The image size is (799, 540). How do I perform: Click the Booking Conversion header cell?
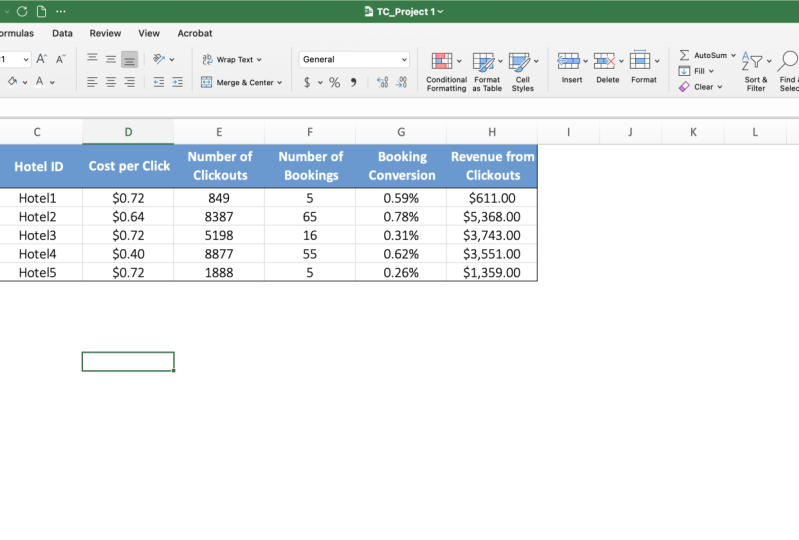(x=402, y=166)
